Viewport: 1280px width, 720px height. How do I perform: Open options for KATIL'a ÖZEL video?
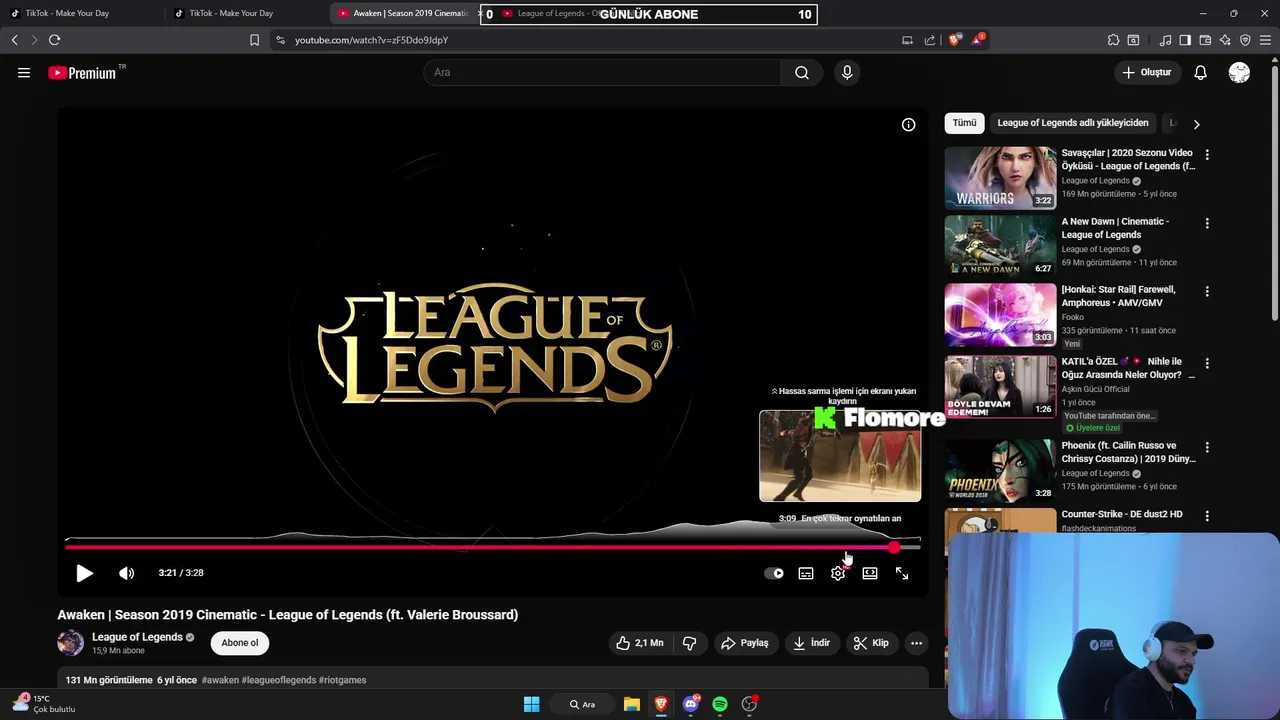[x=1207, y=363]
